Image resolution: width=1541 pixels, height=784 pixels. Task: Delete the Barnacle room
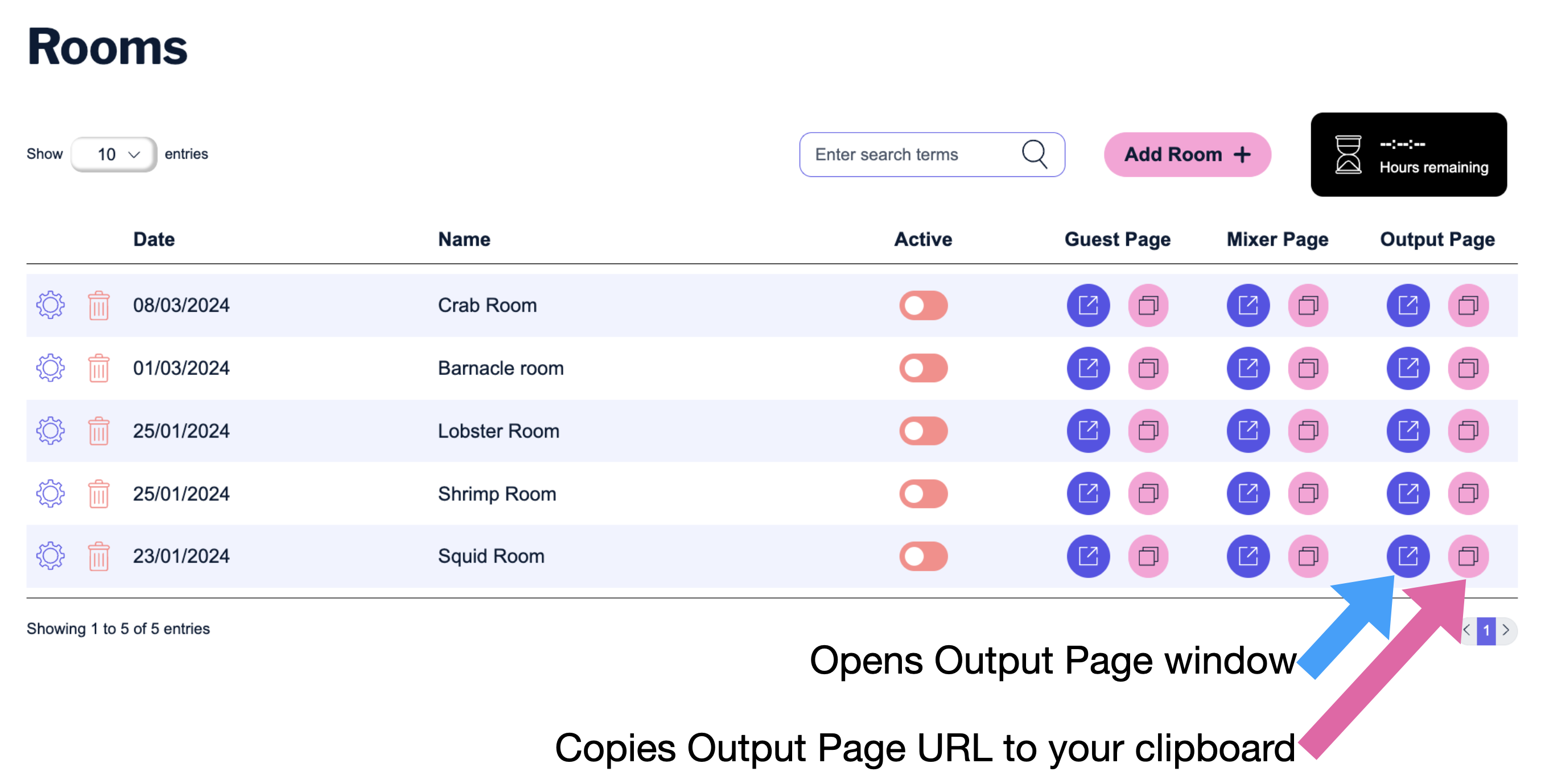98,368
